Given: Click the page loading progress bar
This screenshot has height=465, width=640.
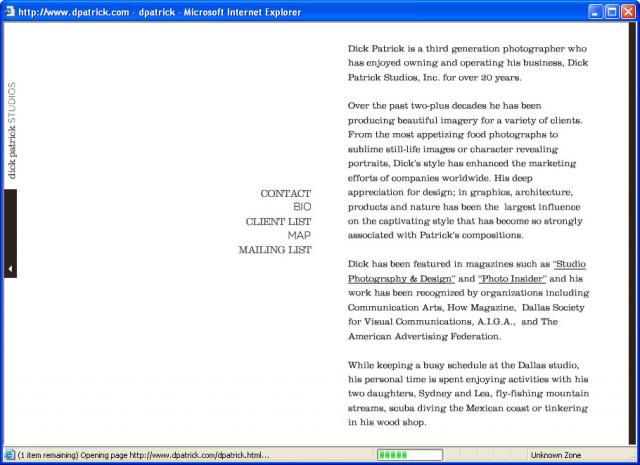Looking at the screenshot, I should [410, 454].
